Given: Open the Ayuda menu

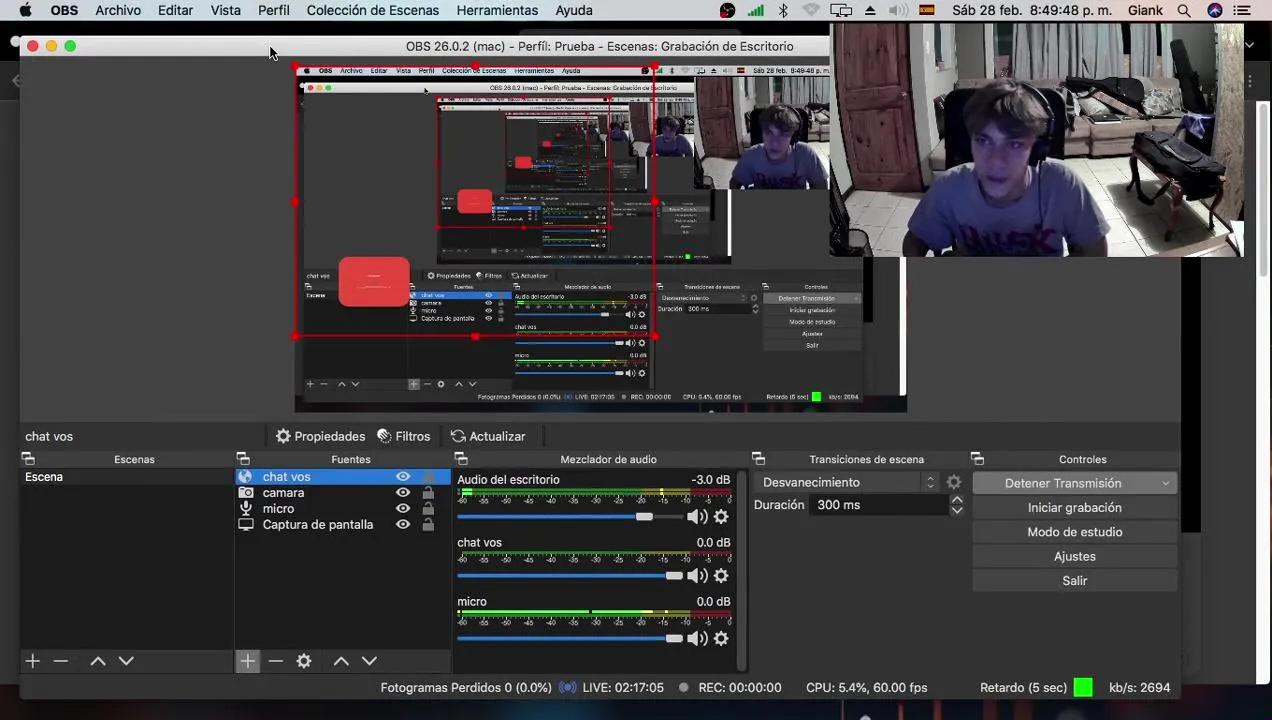Looking at the screenshot, I should [x=574, y=10].
